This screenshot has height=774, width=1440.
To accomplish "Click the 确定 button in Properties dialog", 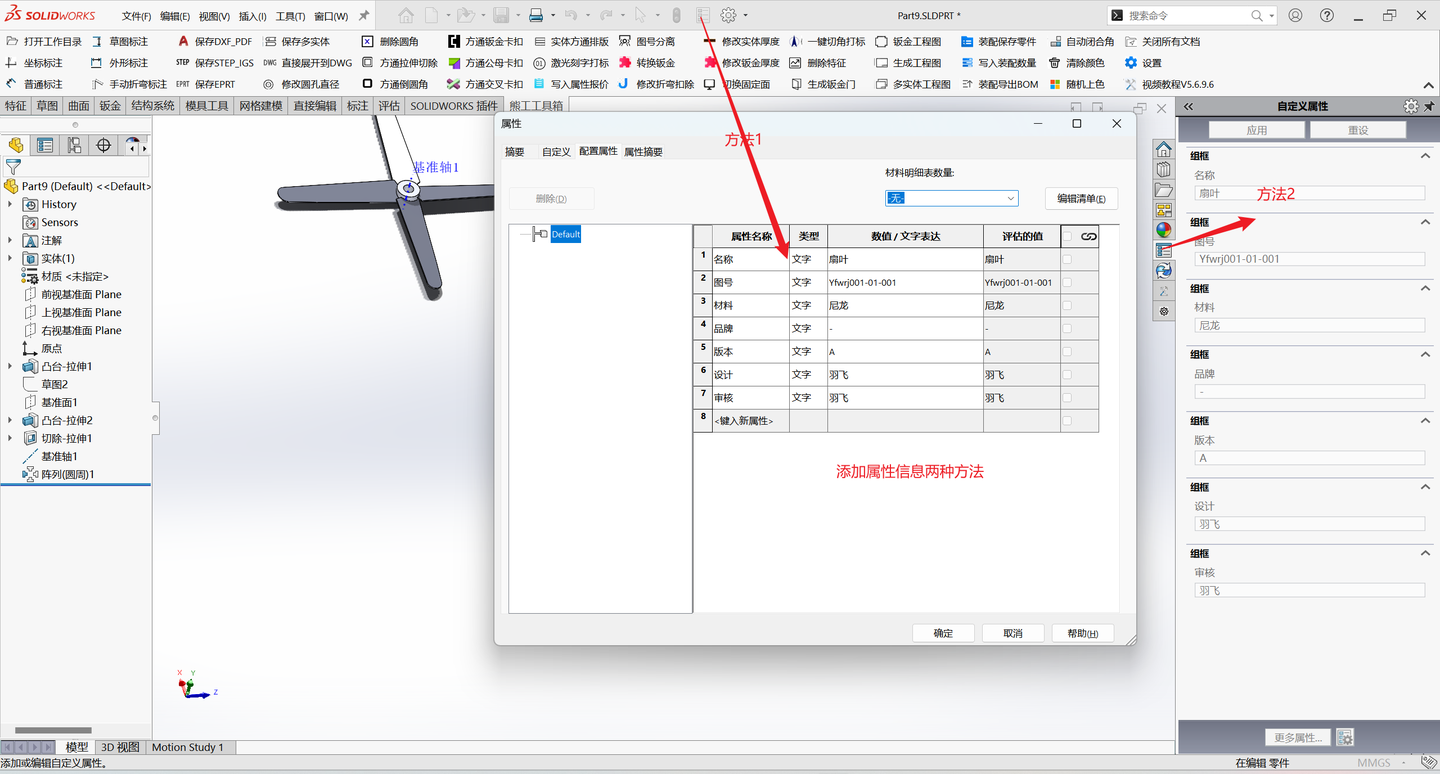I will 942,632.
